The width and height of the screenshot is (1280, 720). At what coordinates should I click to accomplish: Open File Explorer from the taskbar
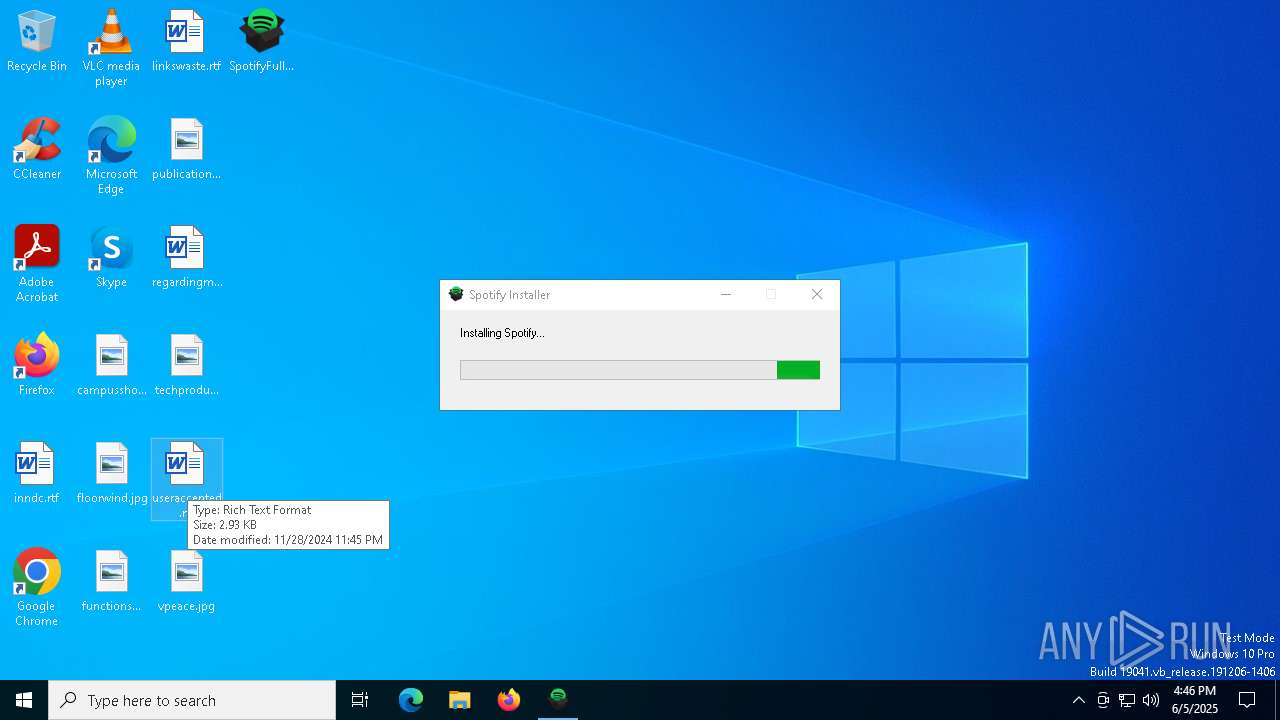point(460,700)
